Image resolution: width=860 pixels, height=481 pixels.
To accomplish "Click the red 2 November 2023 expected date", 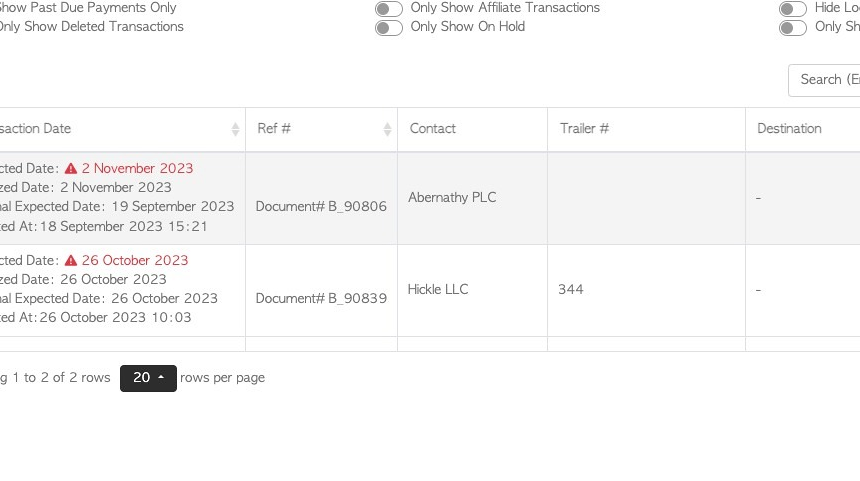I will point(137,168).
